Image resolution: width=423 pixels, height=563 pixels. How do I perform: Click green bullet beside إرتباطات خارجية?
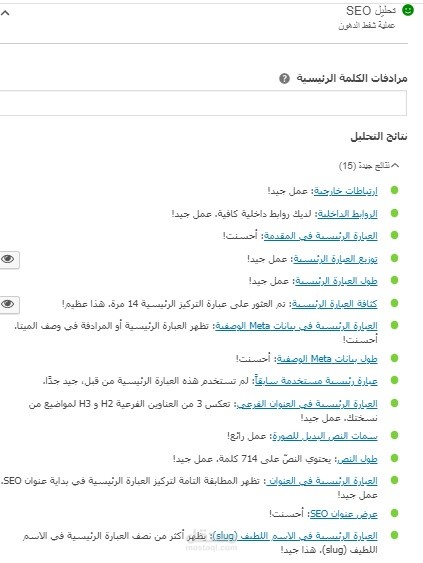click(394, 190)
